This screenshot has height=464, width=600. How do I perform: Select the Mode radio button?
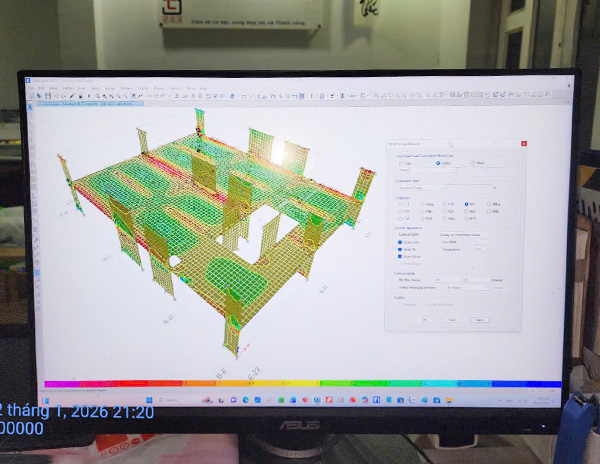tap(473, 163)
